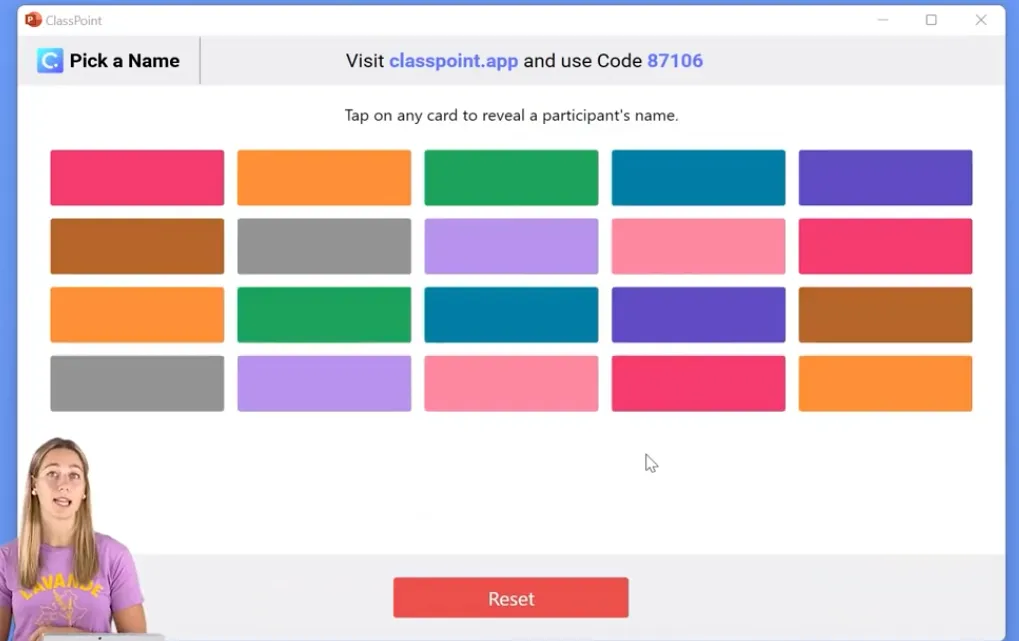This screenshot has width=1019, height=641.
Task: Reveal the orange card in the top row
Action: (x=324, y=178)
